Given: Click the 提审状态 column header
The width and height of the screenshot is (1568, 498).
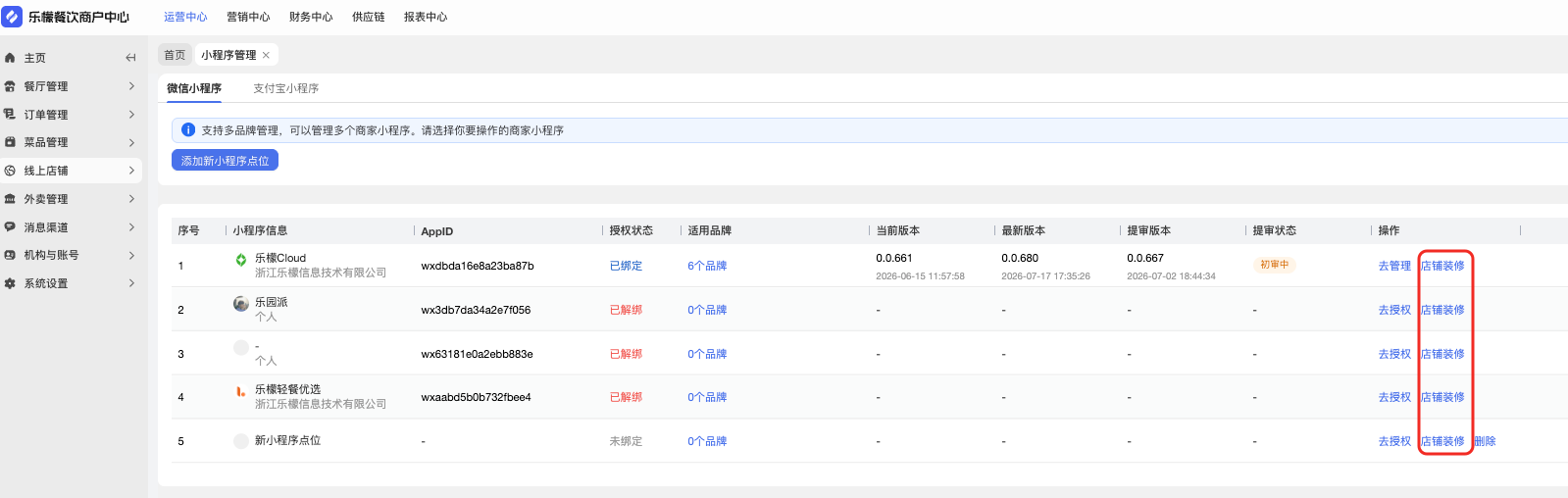Looking at the screenshot, I should coord(1274,230).
